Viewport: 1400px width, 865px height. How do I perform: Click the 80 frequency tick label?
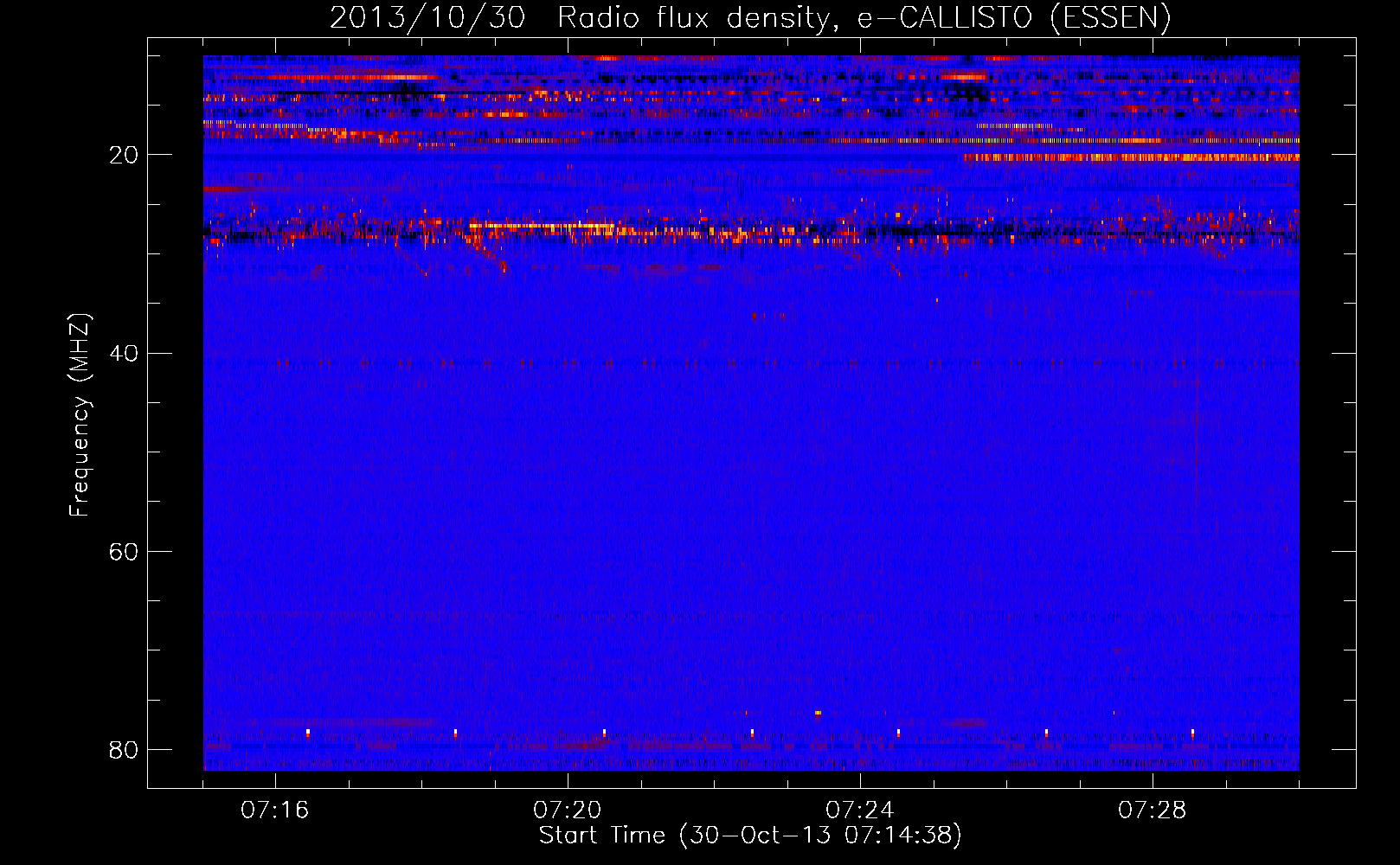(x=124, y=749)
